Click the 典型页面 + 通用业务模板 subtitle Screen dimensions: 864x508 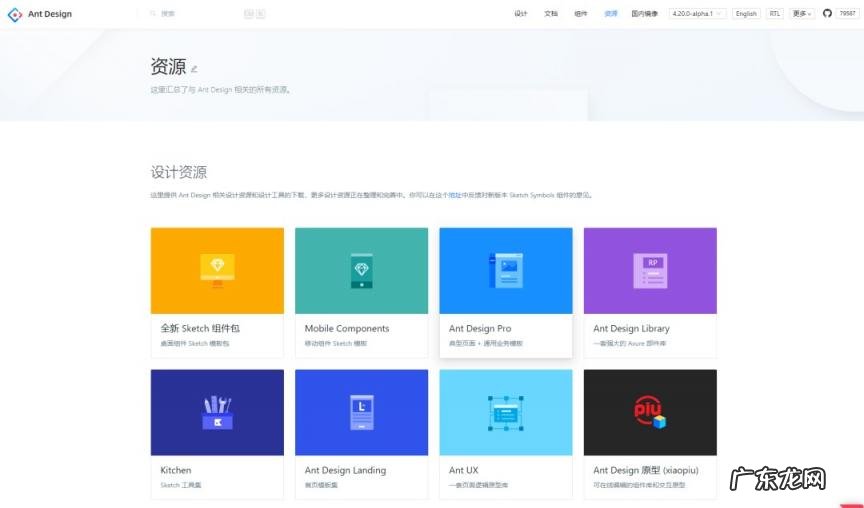[x=485, y=343]
